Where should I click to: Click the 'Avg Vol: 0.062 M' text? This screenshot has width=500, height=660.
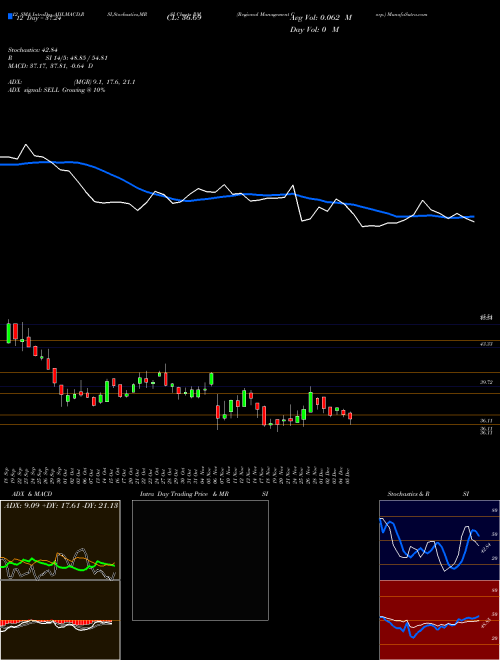[x=321, y=18]
